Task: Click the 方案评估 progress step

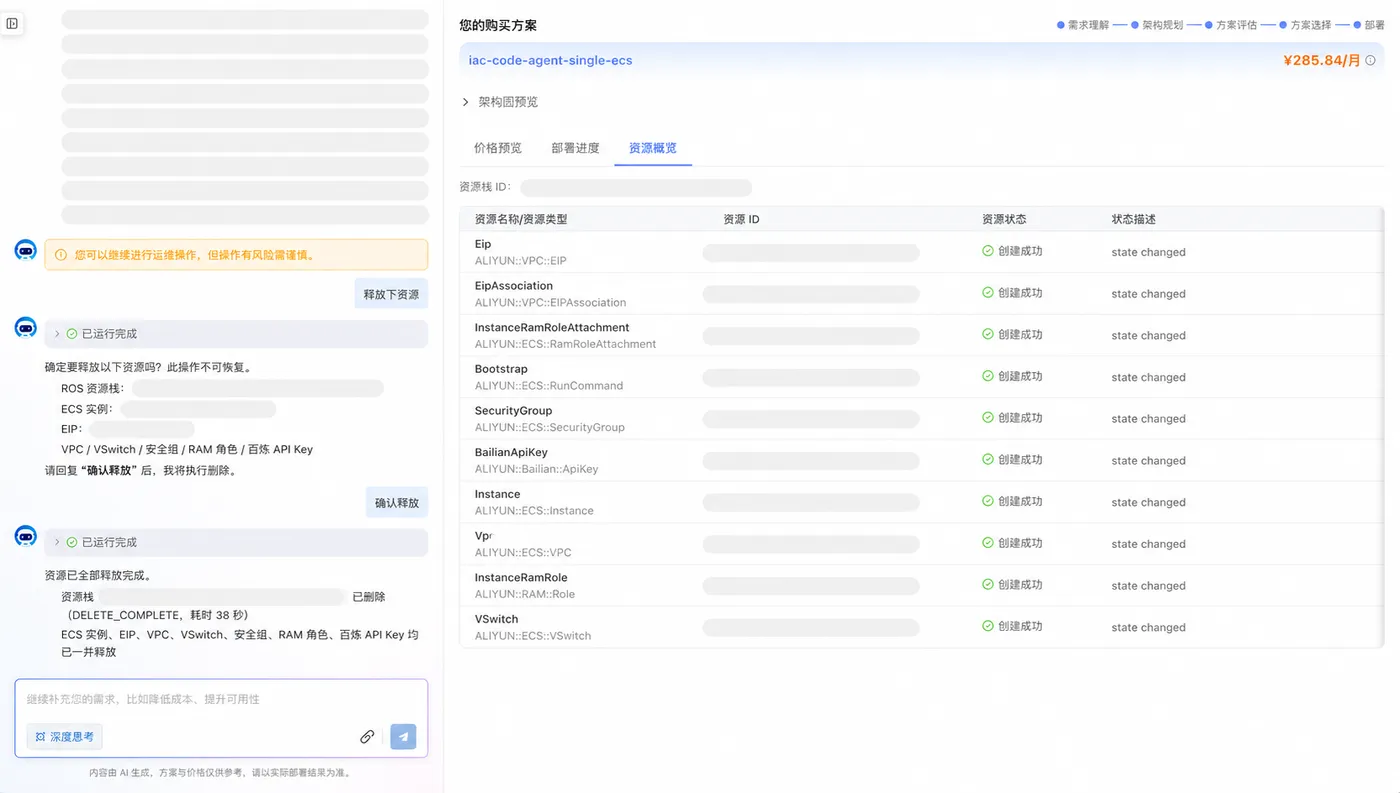Action: 1231,25
